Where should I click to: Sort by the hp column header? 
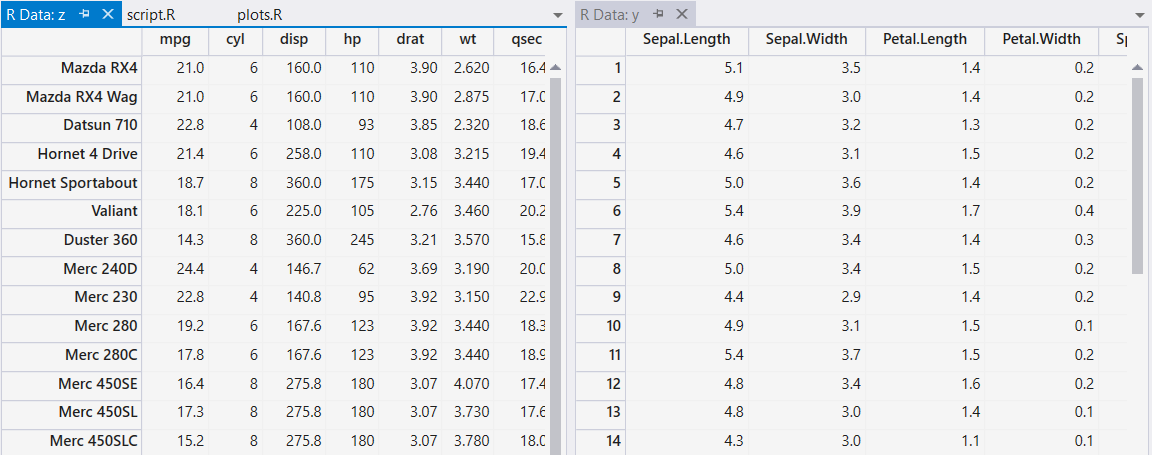tap(352, 40)
